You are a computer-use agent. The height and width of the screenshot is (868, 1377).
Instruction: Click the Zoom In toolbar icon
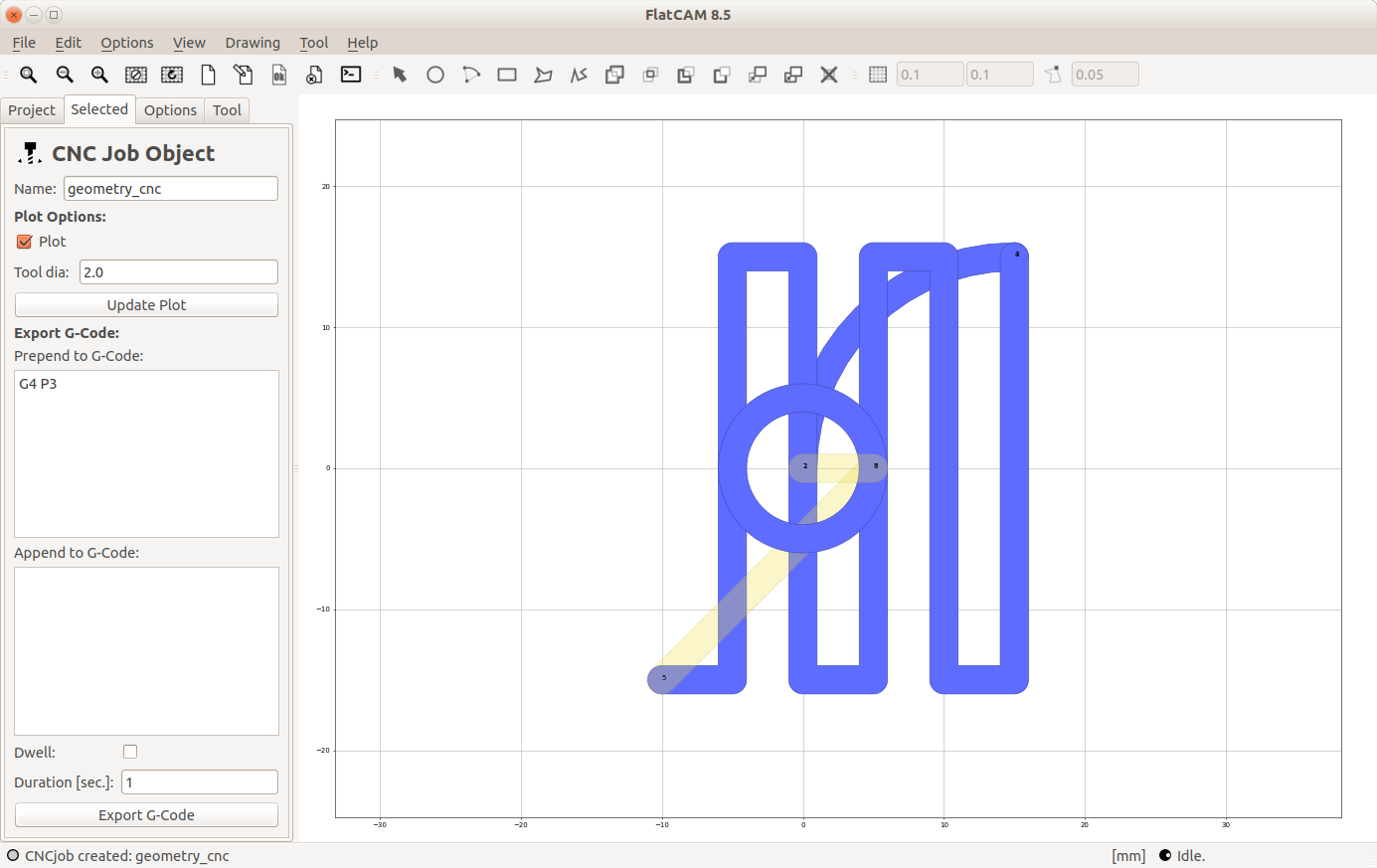pos(100,75)
